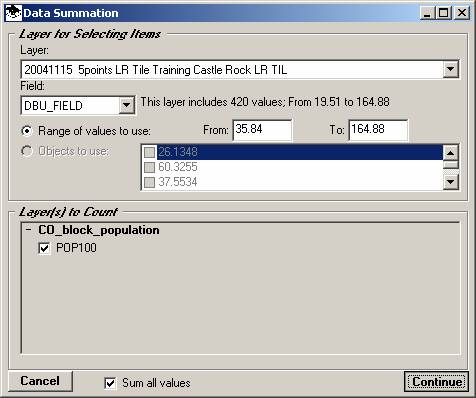Click the object list scroll down arrow

[x=450, y=182]
